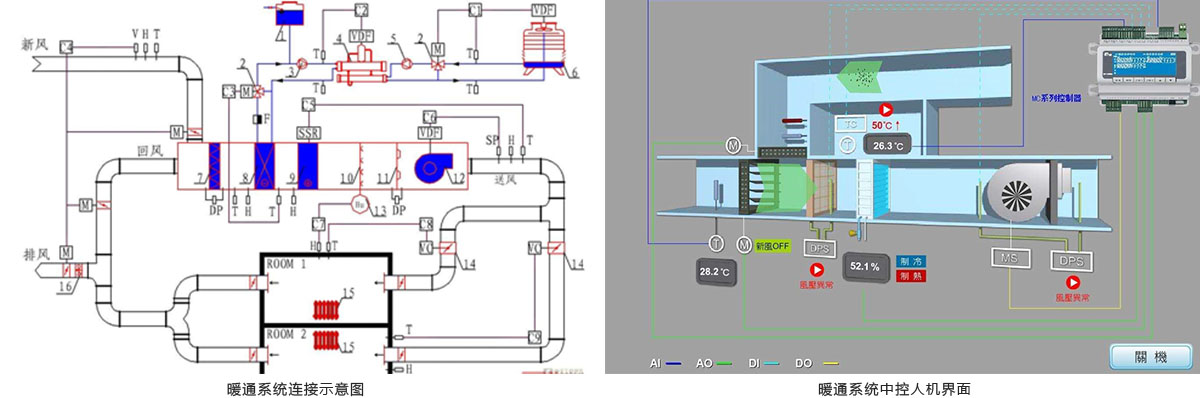Click the right DPS box near the fan
The height and width of the screenshot is (398, 1200).
1070,260
